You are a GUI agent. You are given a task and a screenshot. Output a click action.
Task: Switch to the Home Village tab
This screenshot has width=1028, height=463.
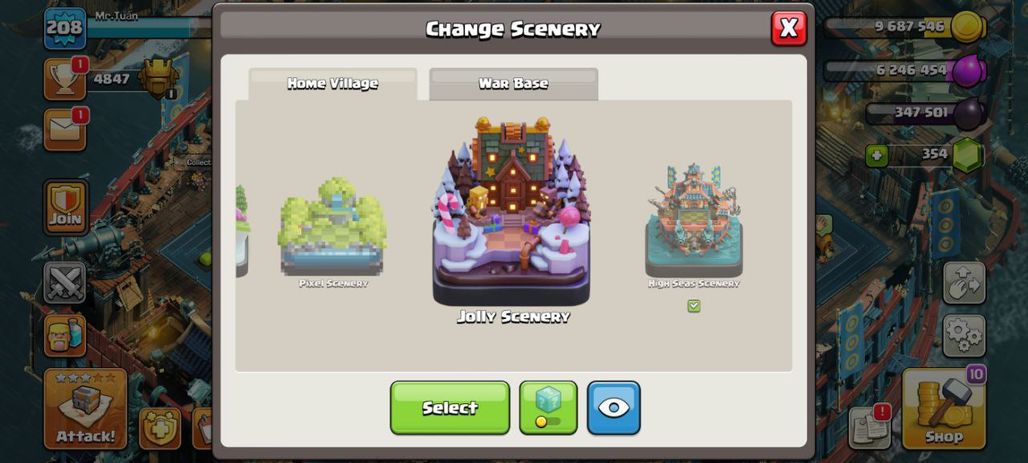coord(332,84)
